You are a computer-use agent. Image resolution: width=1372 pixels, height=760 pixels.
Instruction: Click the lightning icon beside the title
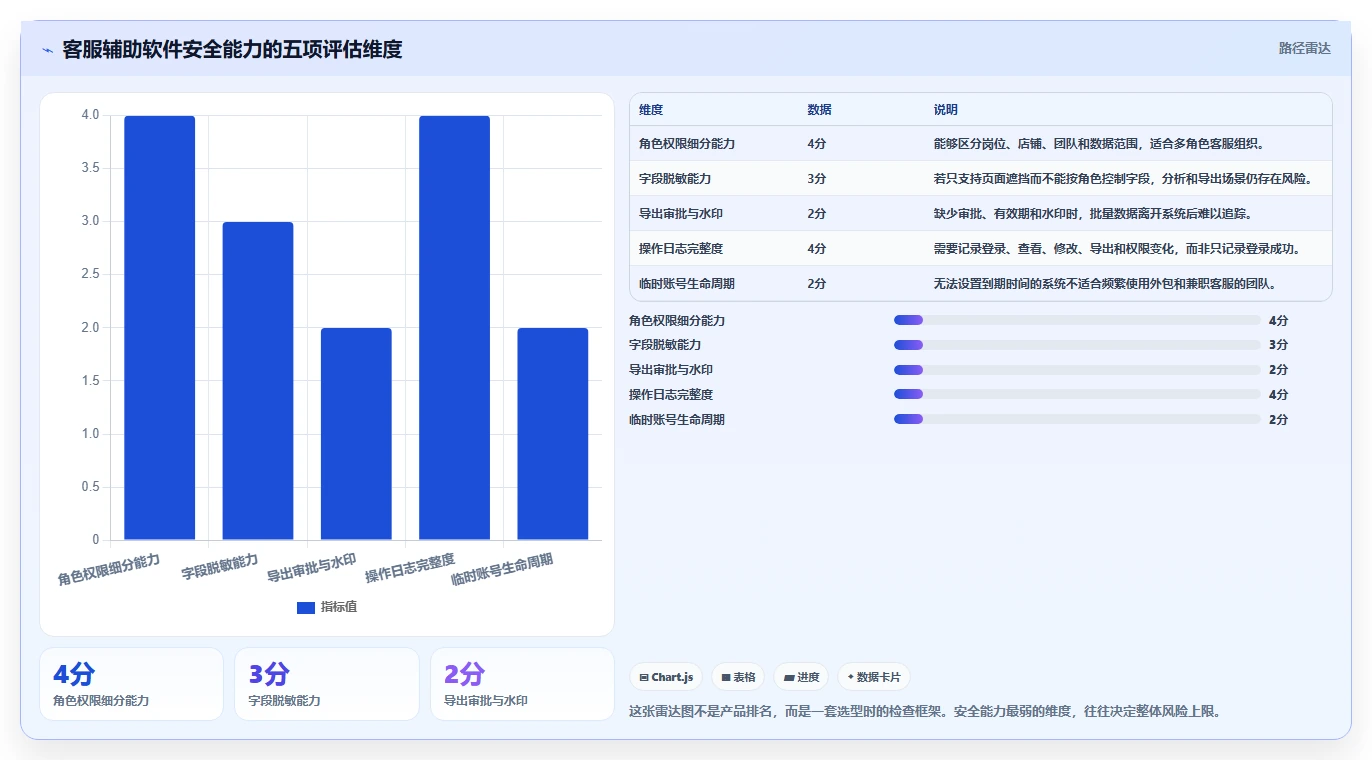[x=47, y=50]
